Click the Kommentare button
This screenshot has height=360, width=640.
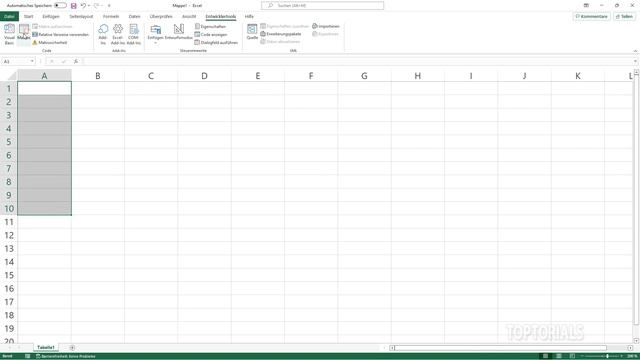coord(592,17)
